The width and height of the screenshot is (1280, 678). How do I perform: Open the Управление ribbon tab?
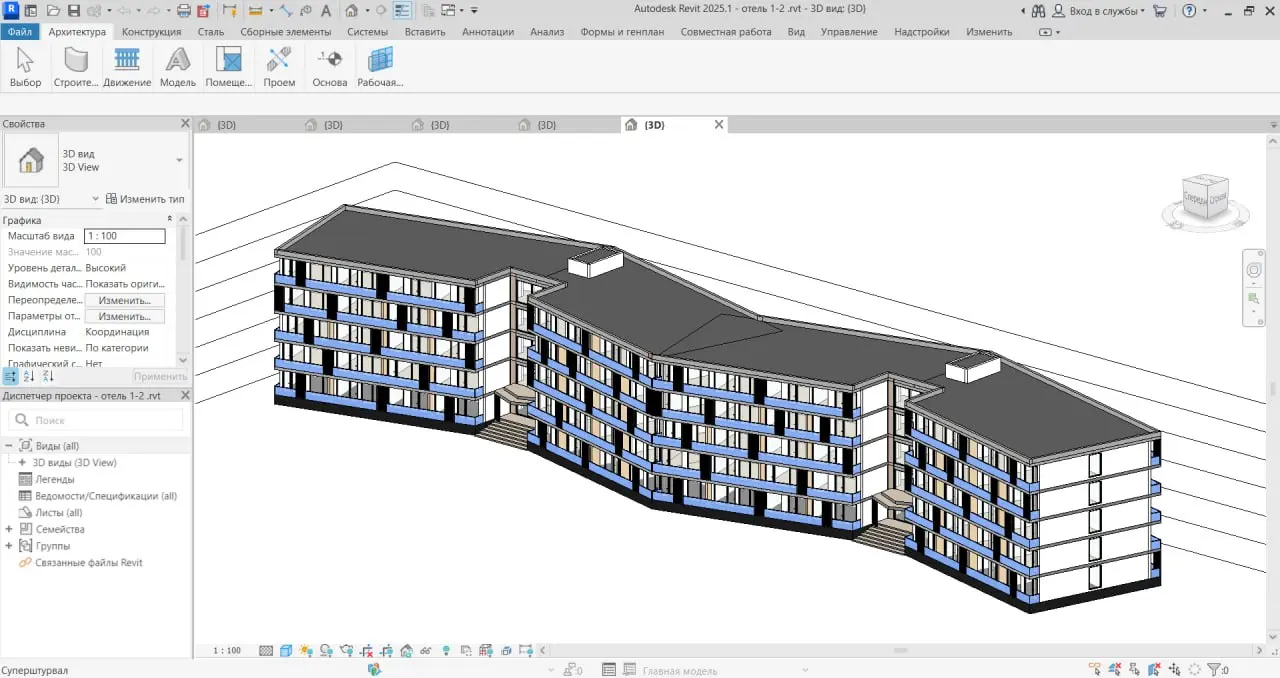point(849,31)
